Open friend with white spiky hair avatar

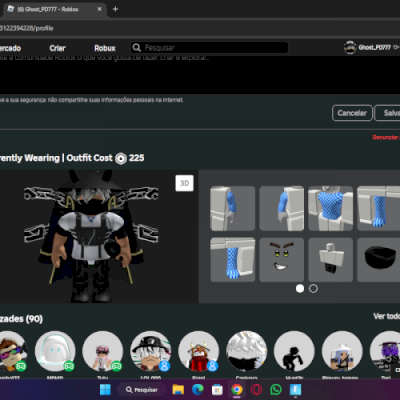[247, 351]
